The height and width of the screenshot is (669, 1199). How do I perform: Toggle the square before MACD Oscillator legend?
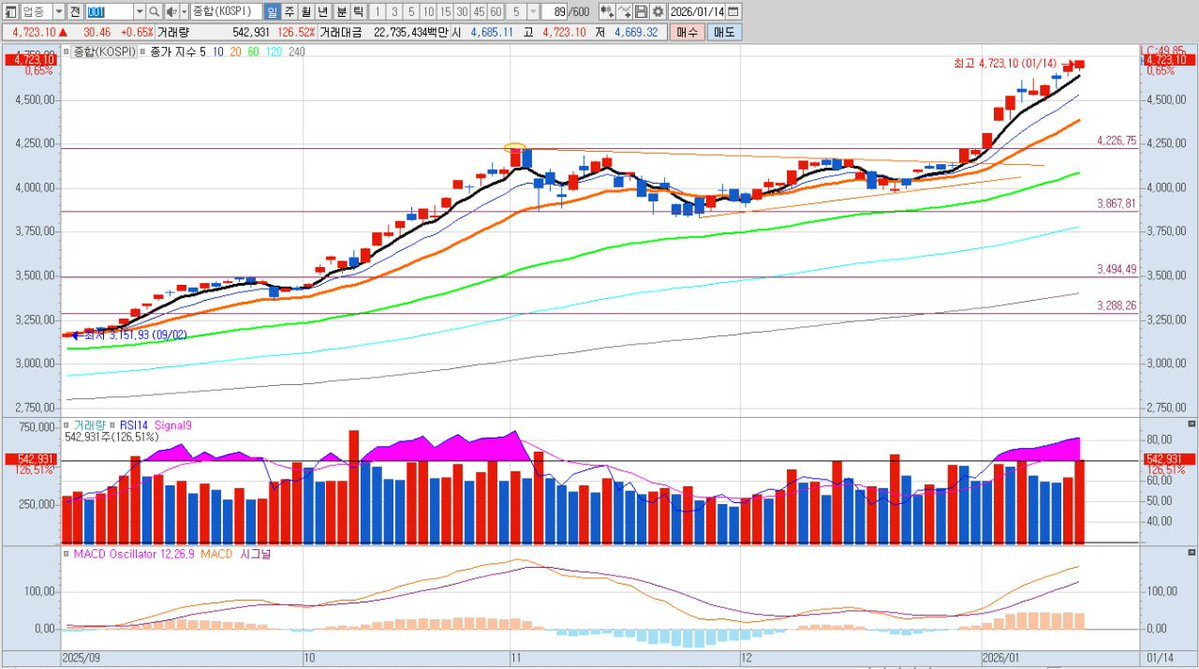click(x=67, y=554)
